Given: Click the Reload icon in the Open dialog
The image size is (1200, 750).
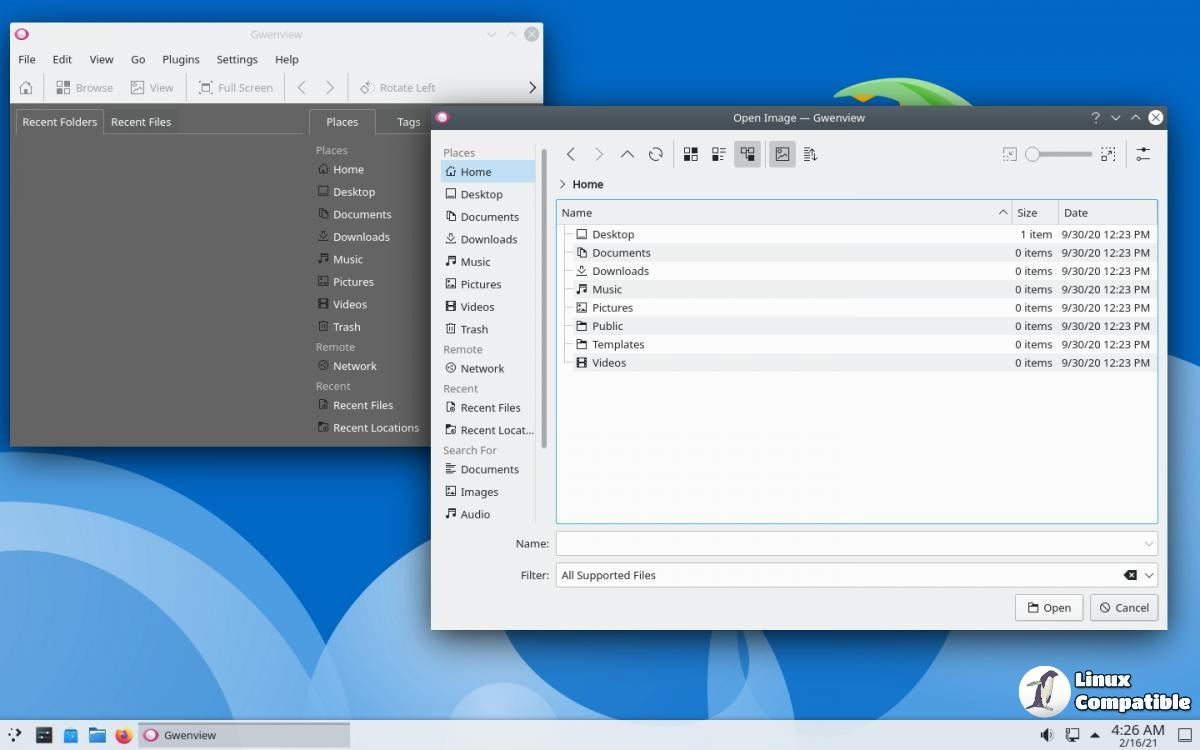Looking at the screenshot, I should click(656, 154).
